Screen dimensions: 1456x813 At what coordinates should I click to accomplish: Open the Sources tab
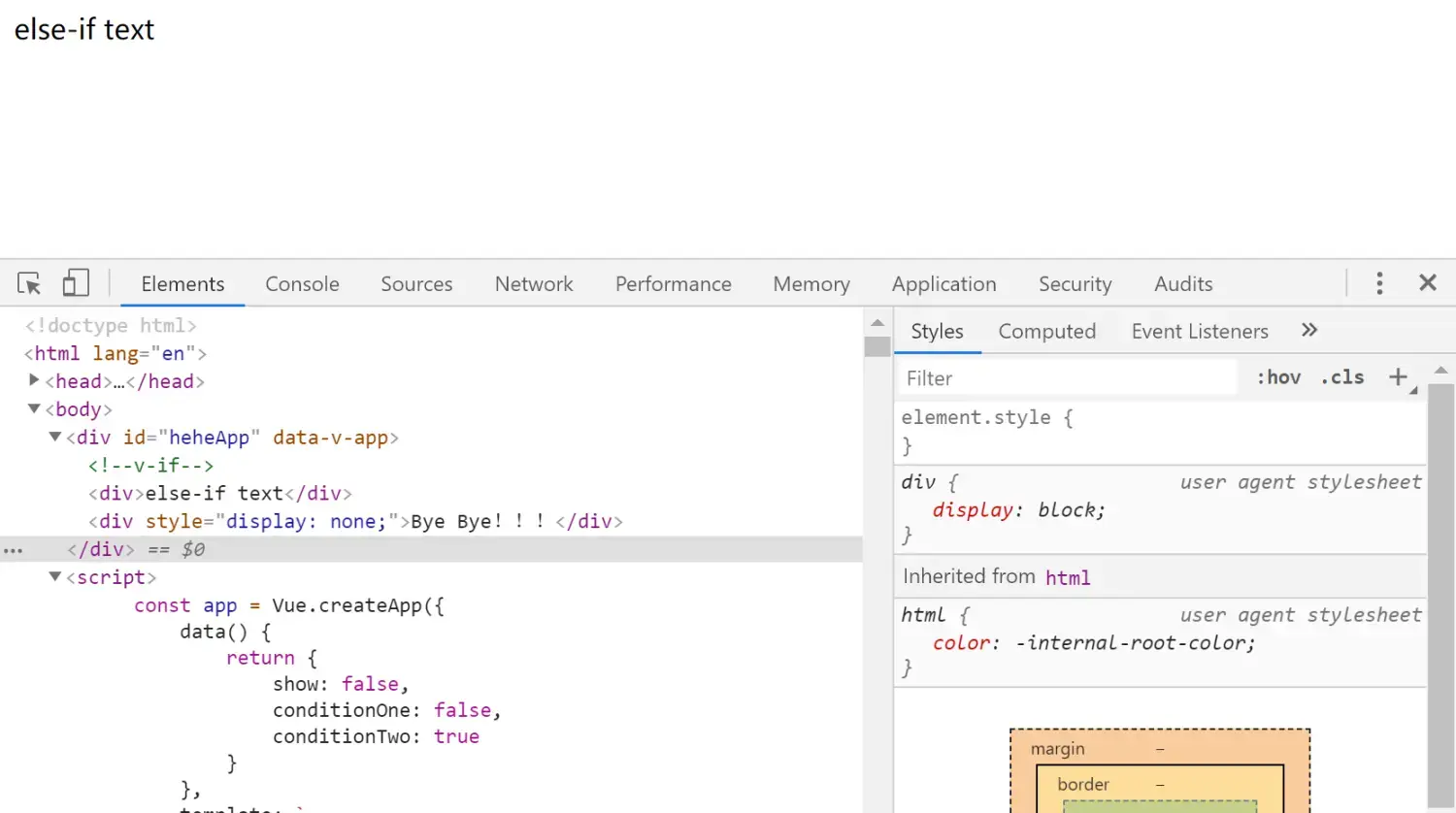click(x=416, y=283)
